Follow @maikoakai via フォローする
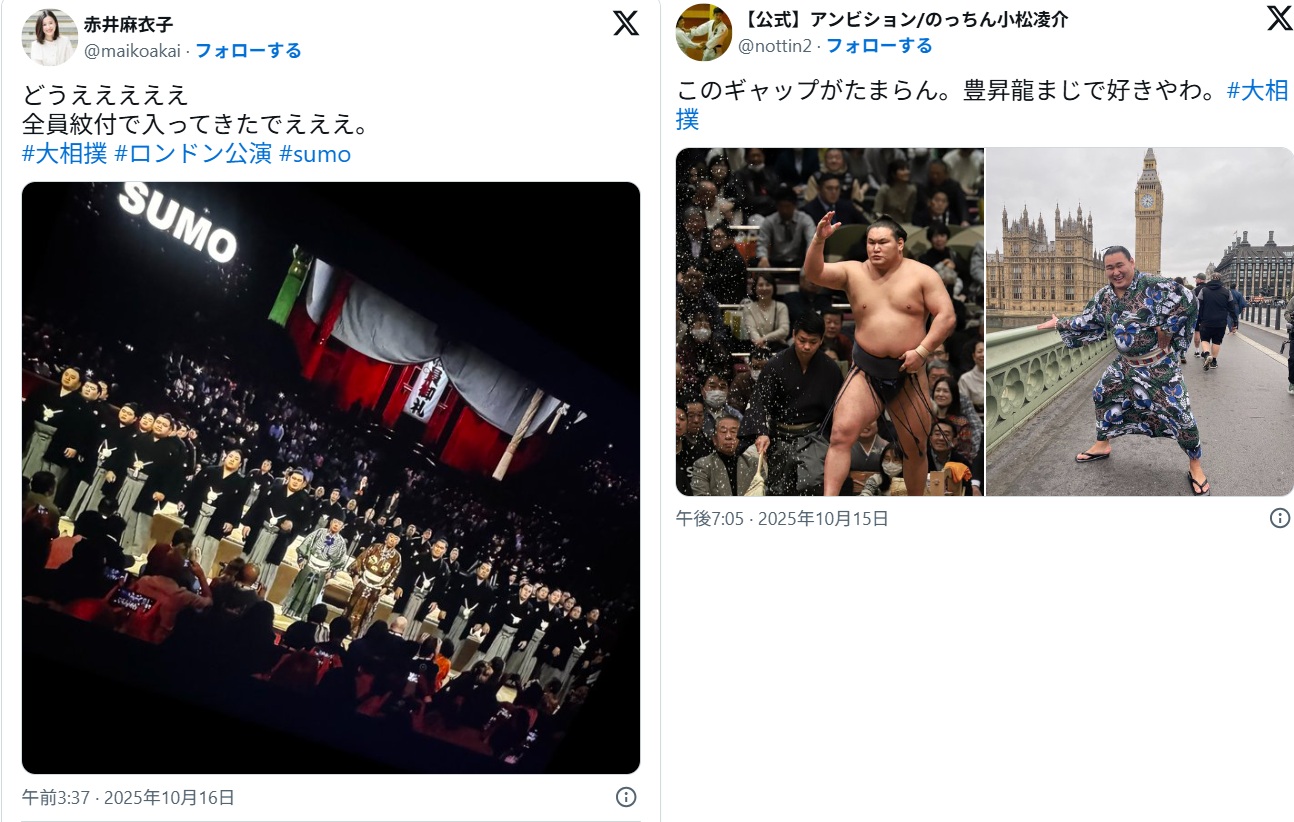 248,50
